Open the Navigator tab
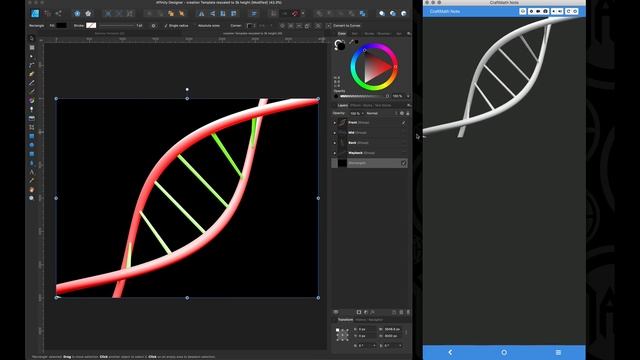Viewport: 640px width, 360px height. tap(376, 320)
